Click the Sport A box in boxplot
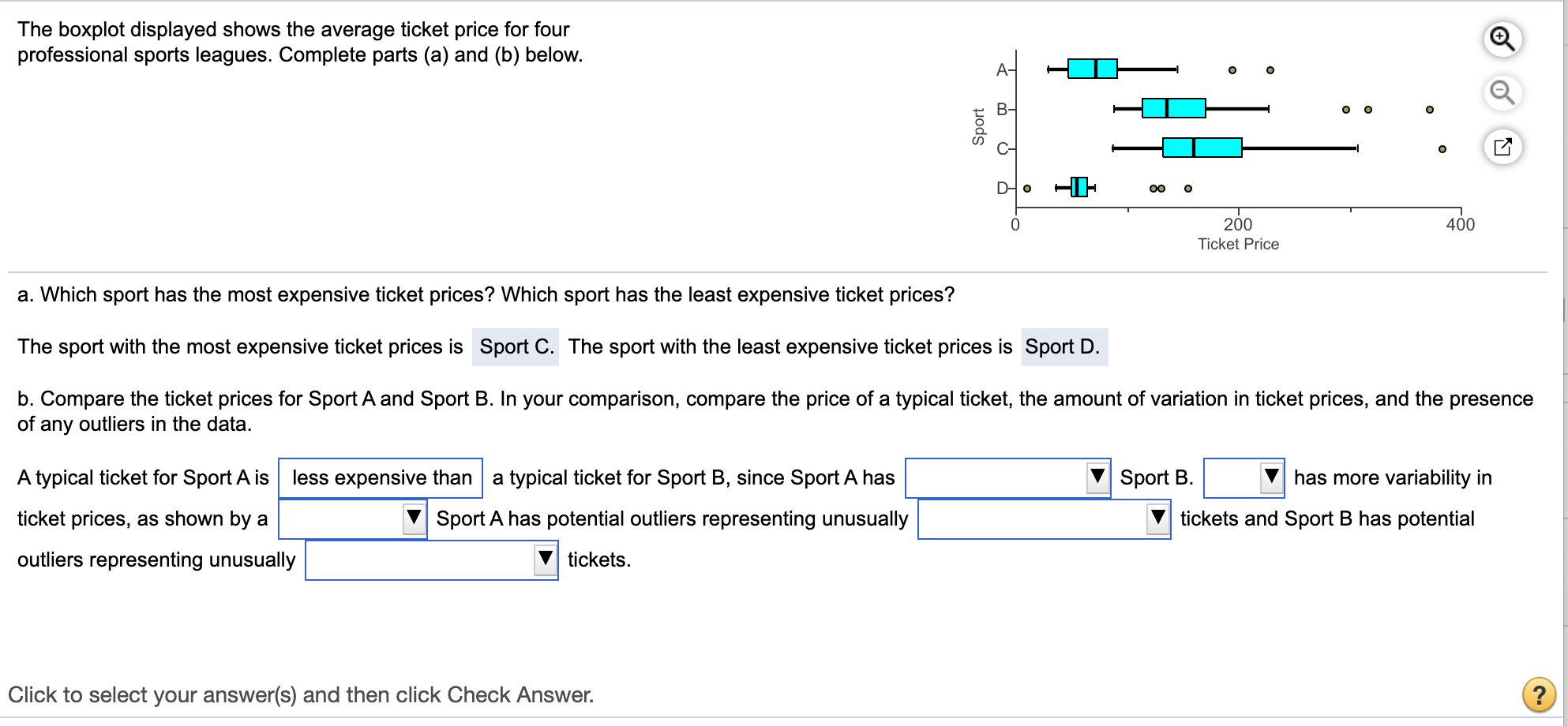 click(1092, 69)
